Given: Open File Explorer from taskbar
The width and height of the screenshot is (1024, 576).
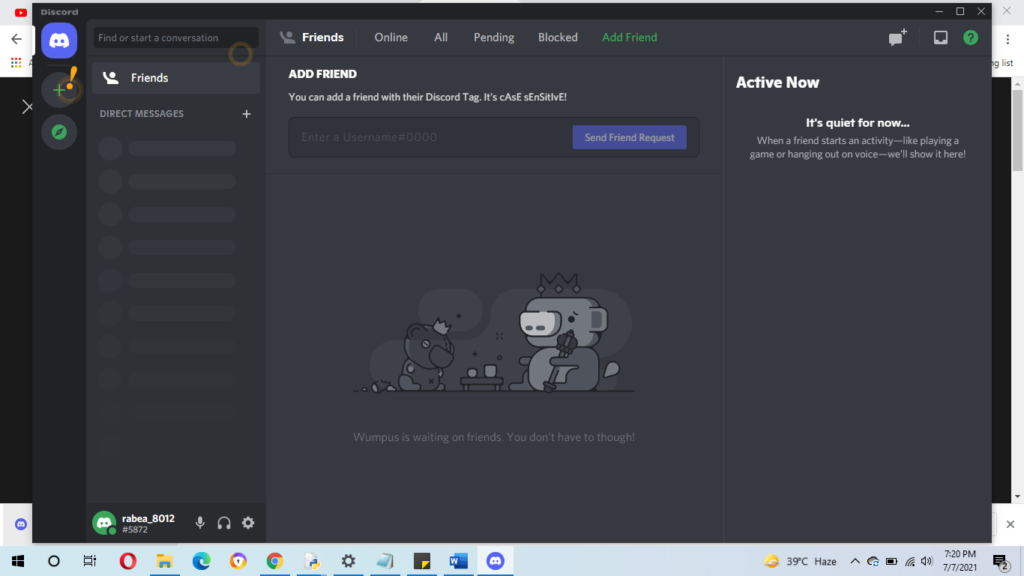Looking at the screenshot, I should click(x=164, y=561).
